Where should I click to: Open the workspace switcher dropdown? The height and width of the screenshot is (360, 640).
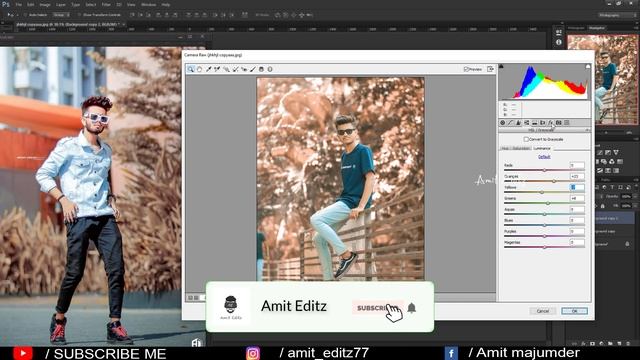tap(617, 15)
